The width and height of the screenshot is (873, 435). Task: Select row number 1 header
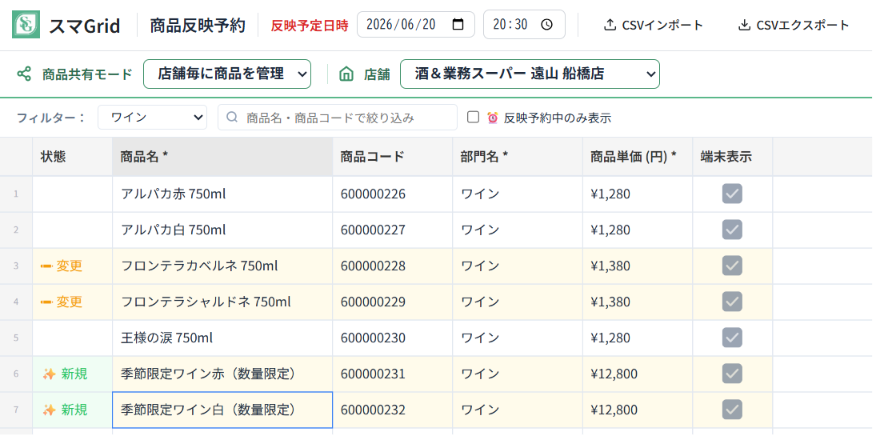click(x=16, y=194)
